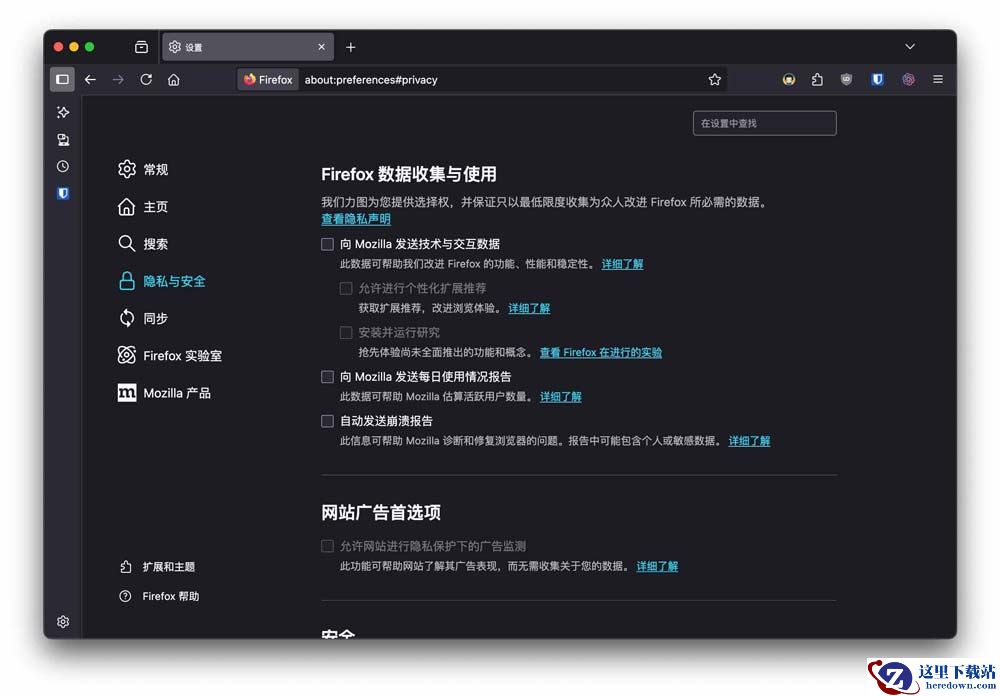This screenshot has width=1000, height=696.
Task: Select the 隐私与安全 category
Action: (x=162, y=281)
